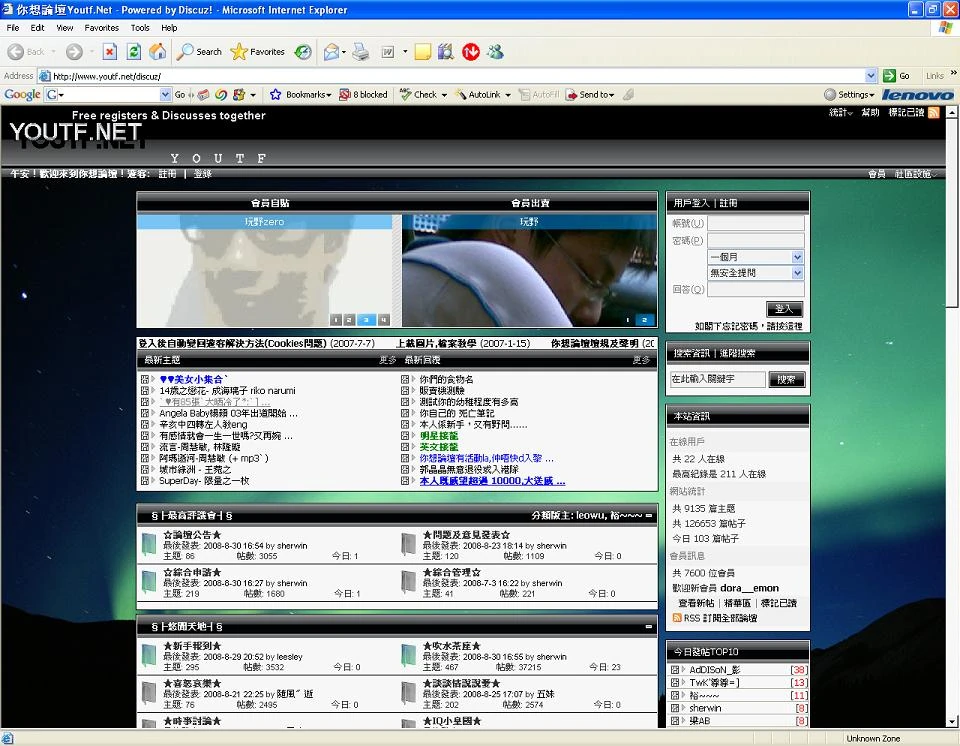Click the forward navigation arrow
960x746 pixels.
pos(74,52)
